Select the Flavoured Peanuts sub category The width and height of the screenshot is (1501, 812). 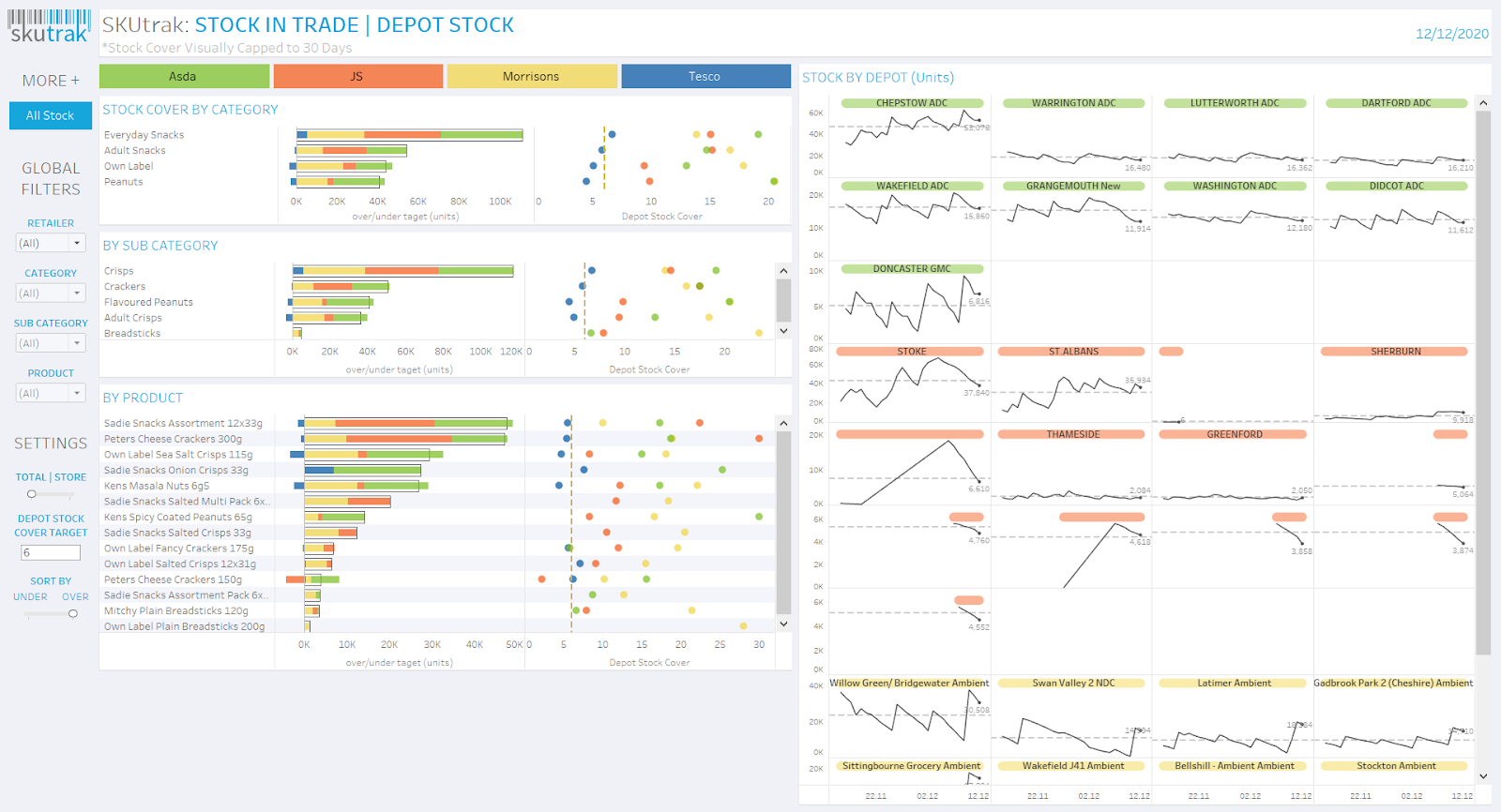pos(149,302)
